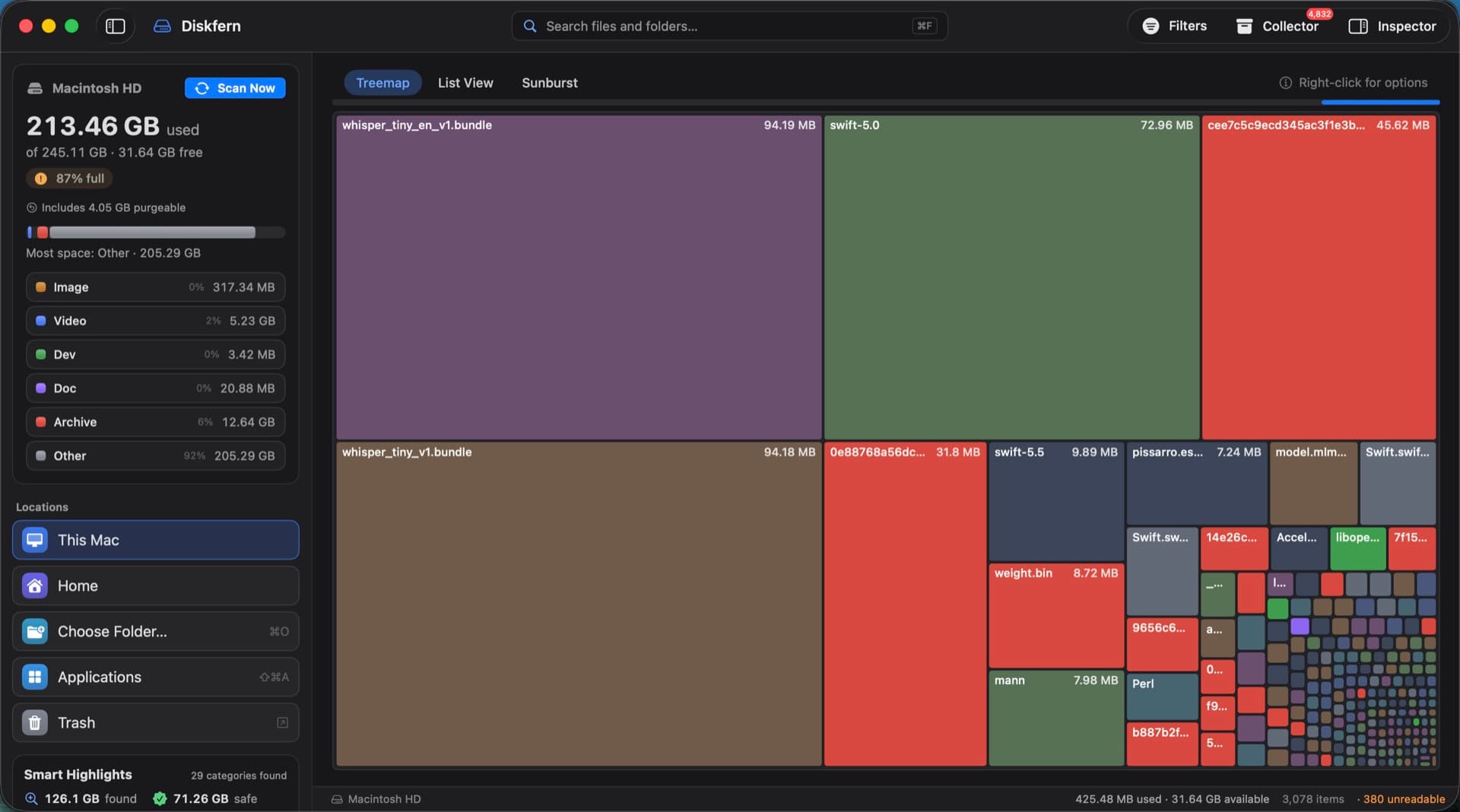Toggle the Video category filter row
The height and width of the screenshot is (812, 1460).
(x=156, y=321)
